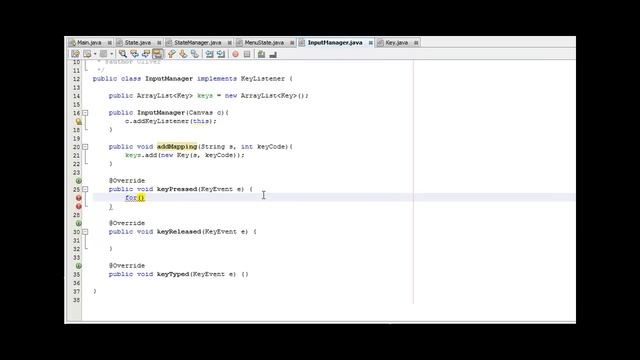Viewport: 640px width, 360px height.
Task: Click 'InputManager' class name on line 12
Action: pyautogui.click(x=169, y=78)
